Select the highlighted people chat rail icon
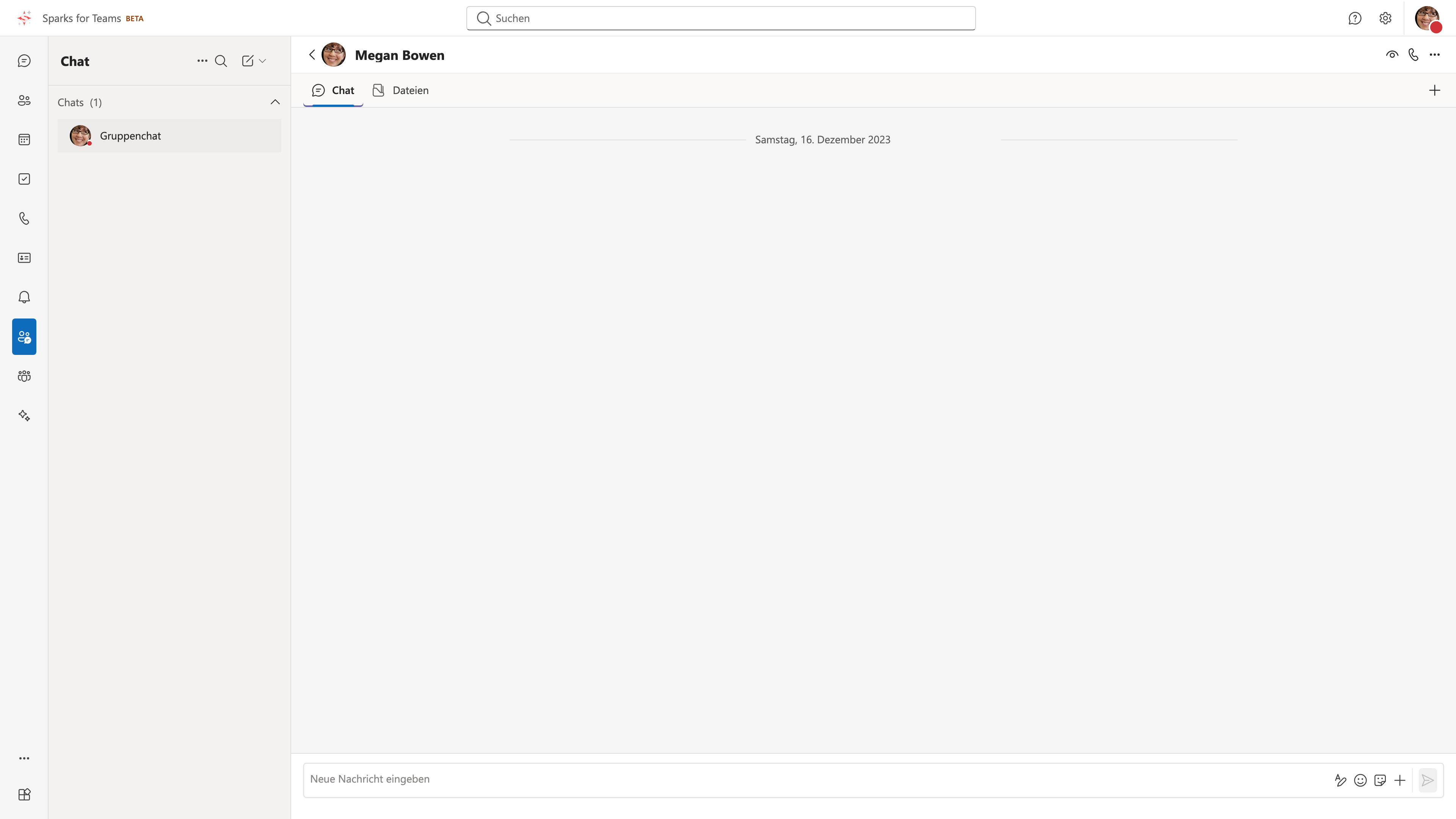This screenshot has width=1456, height=819. pyautogui.click(x=24, y=337)
